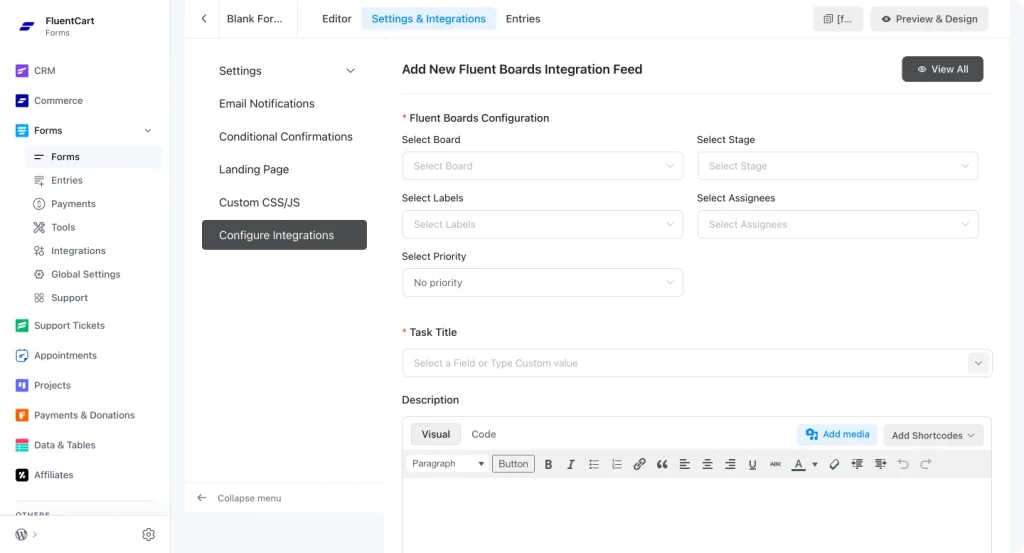Screen dimensions: 1024x553
Task: Open the Appointments icon
Action: click(22, 355)
